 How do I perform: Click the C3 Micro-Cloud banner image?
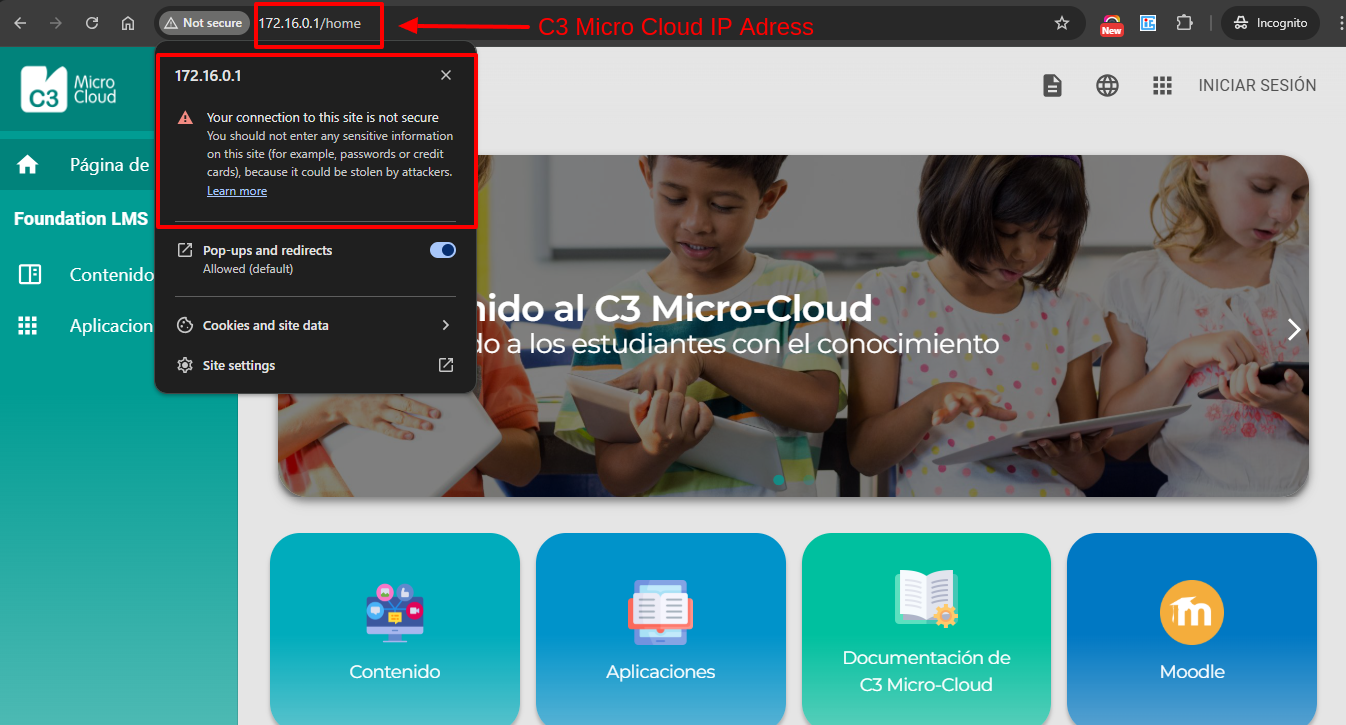[793, 326]
